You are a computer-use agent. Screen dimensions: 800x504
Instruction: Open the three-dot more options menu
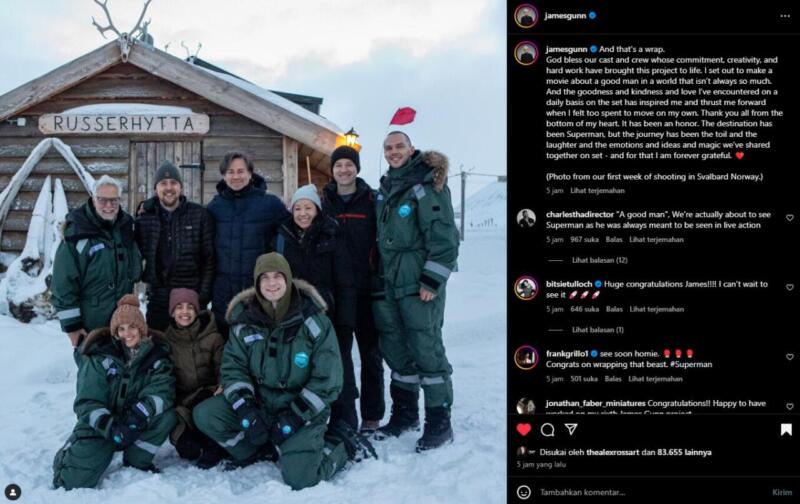pyautogui.click(x=785, y=16)
